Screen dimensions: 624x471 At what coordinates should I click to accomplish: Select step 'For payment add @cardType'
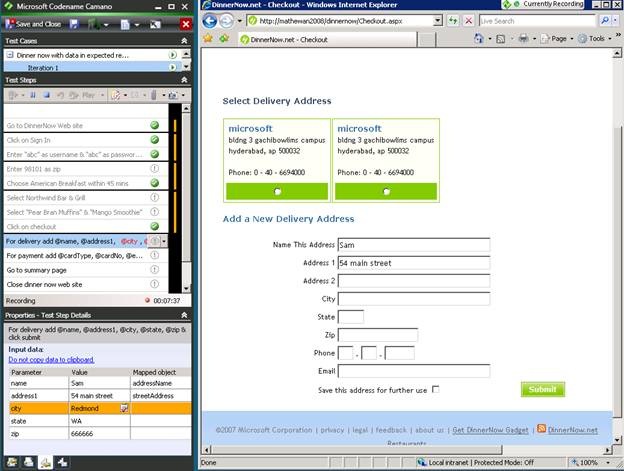(86, 256)
